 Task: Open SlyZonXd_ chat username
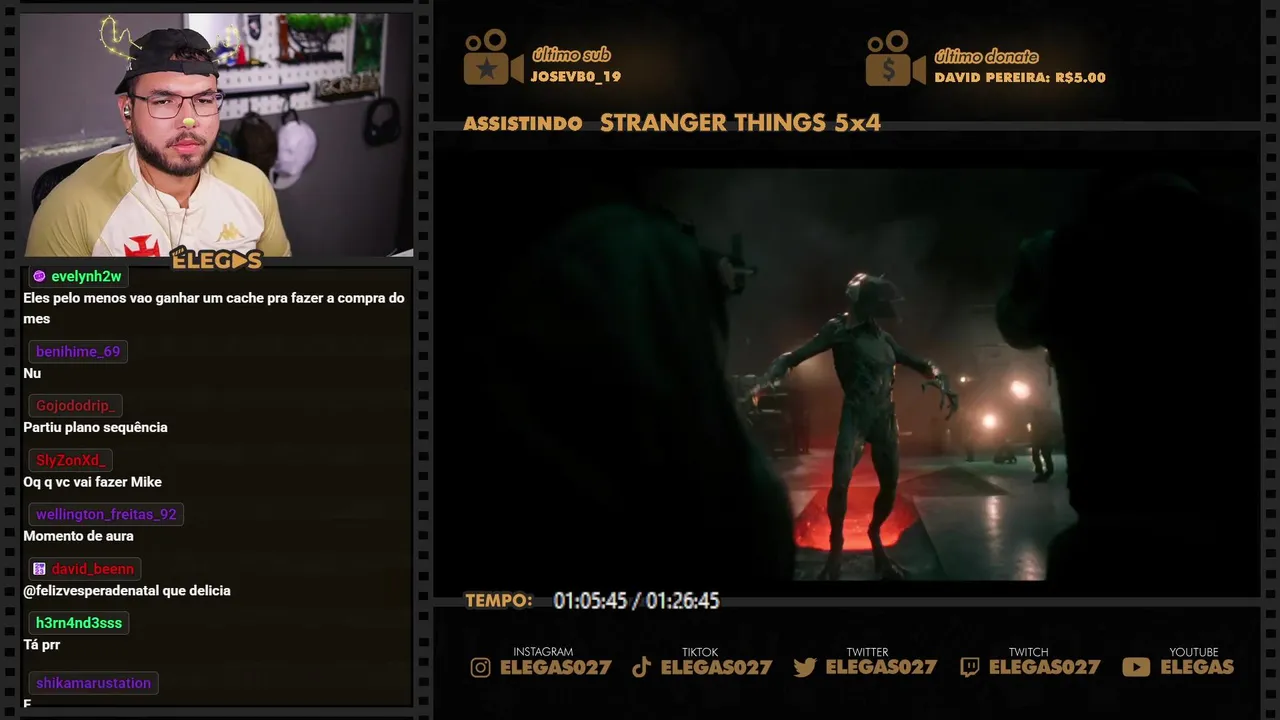[71, 460]
